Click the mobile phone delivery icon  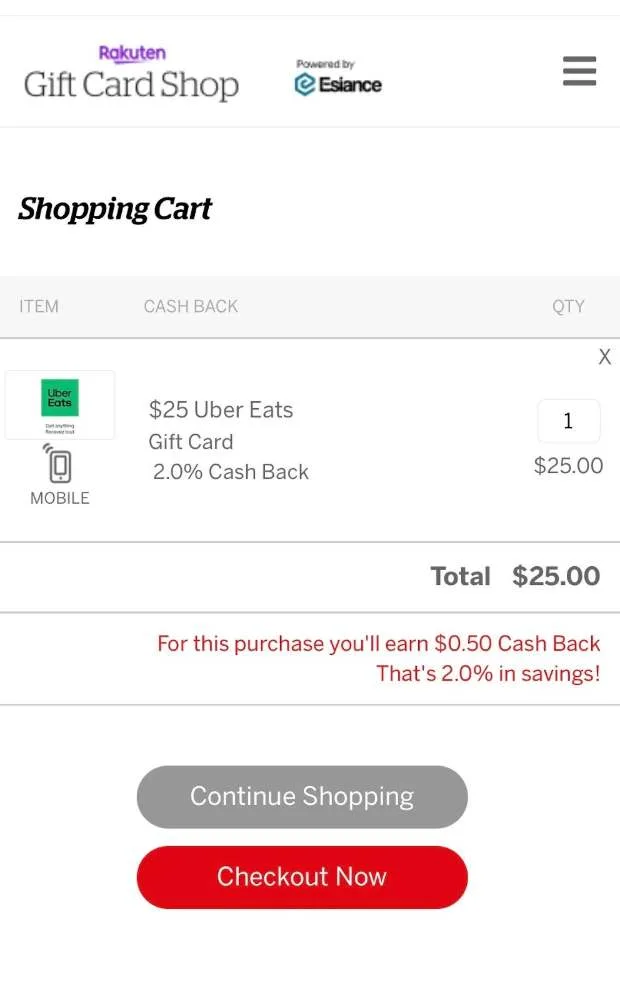(59, 464)
